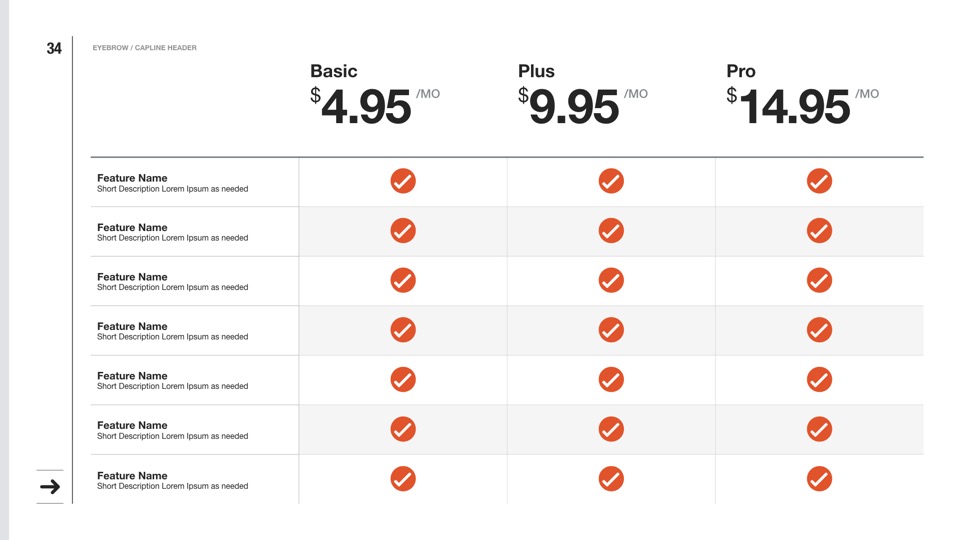Click the Pro column checkmark in first row
The image size is (960, 540).
pyautogui.click(x=819, y=181)
